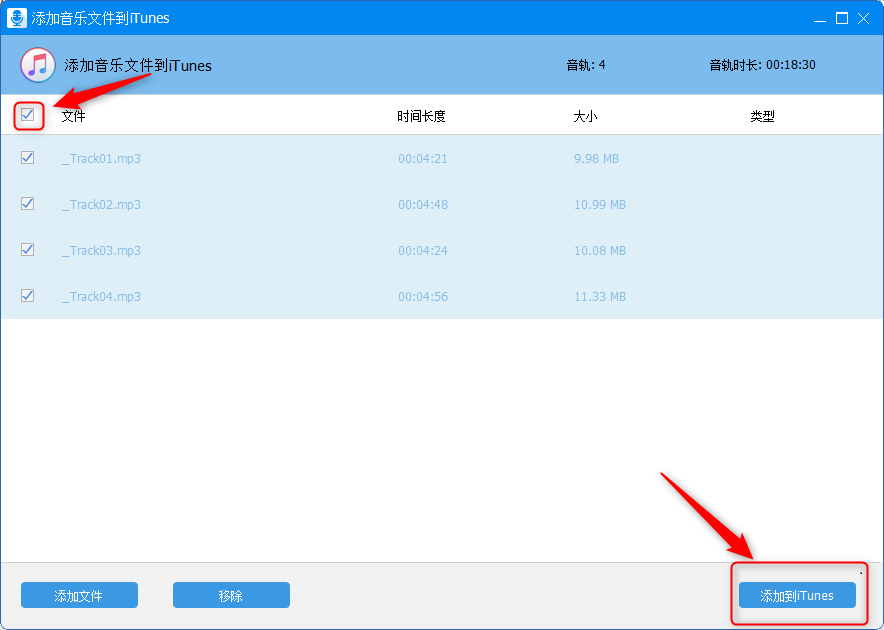The image size is (884, 630).
Task: Click the 文件 column header
Action: click(73, 116)
